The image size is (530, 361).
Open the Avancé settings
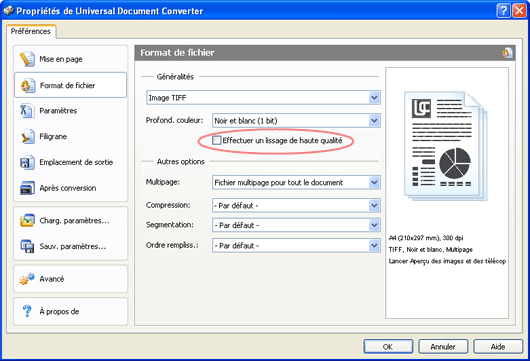[71, 279]
